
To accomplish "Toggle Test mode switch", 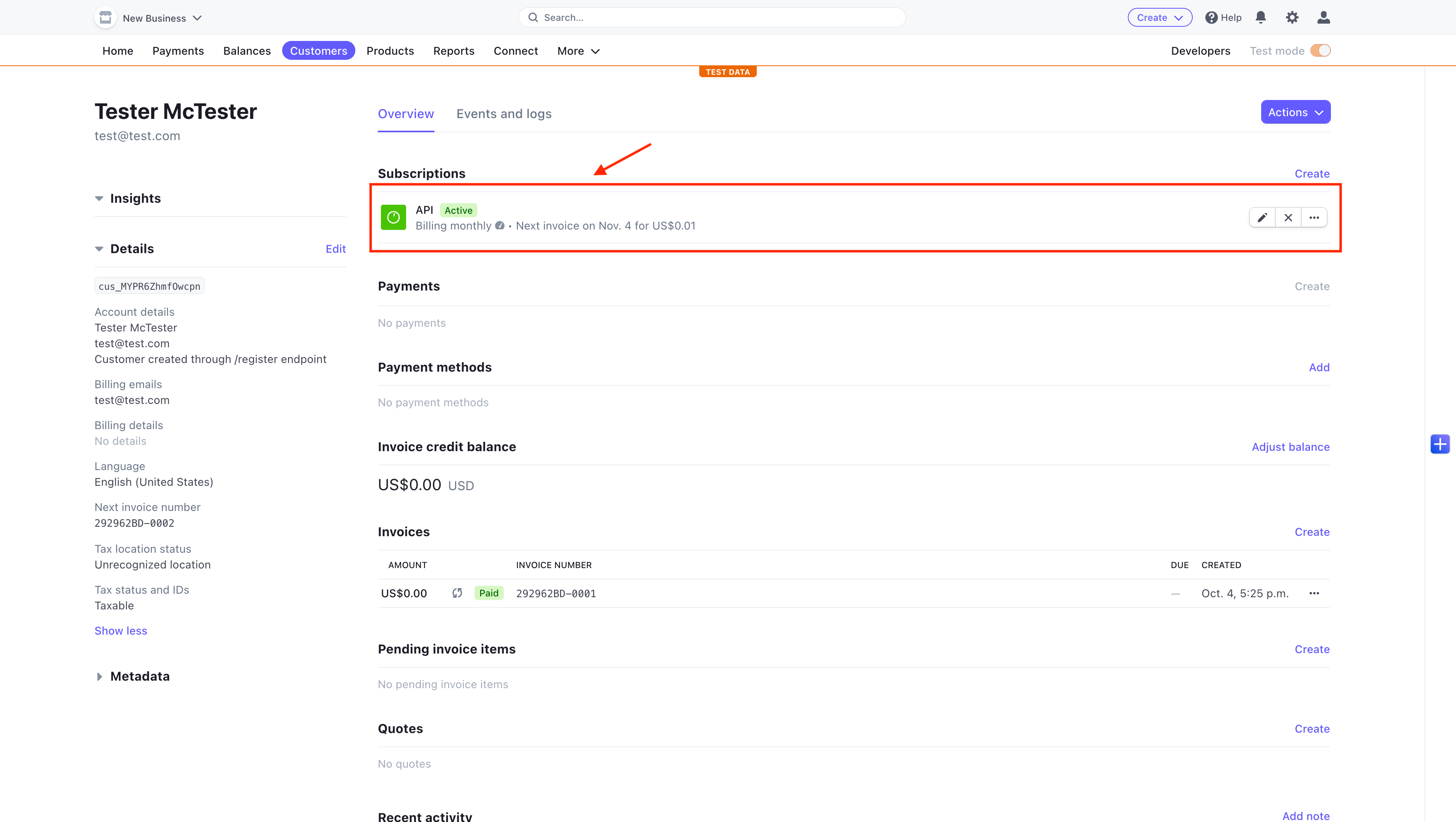I will point(1320,51).
